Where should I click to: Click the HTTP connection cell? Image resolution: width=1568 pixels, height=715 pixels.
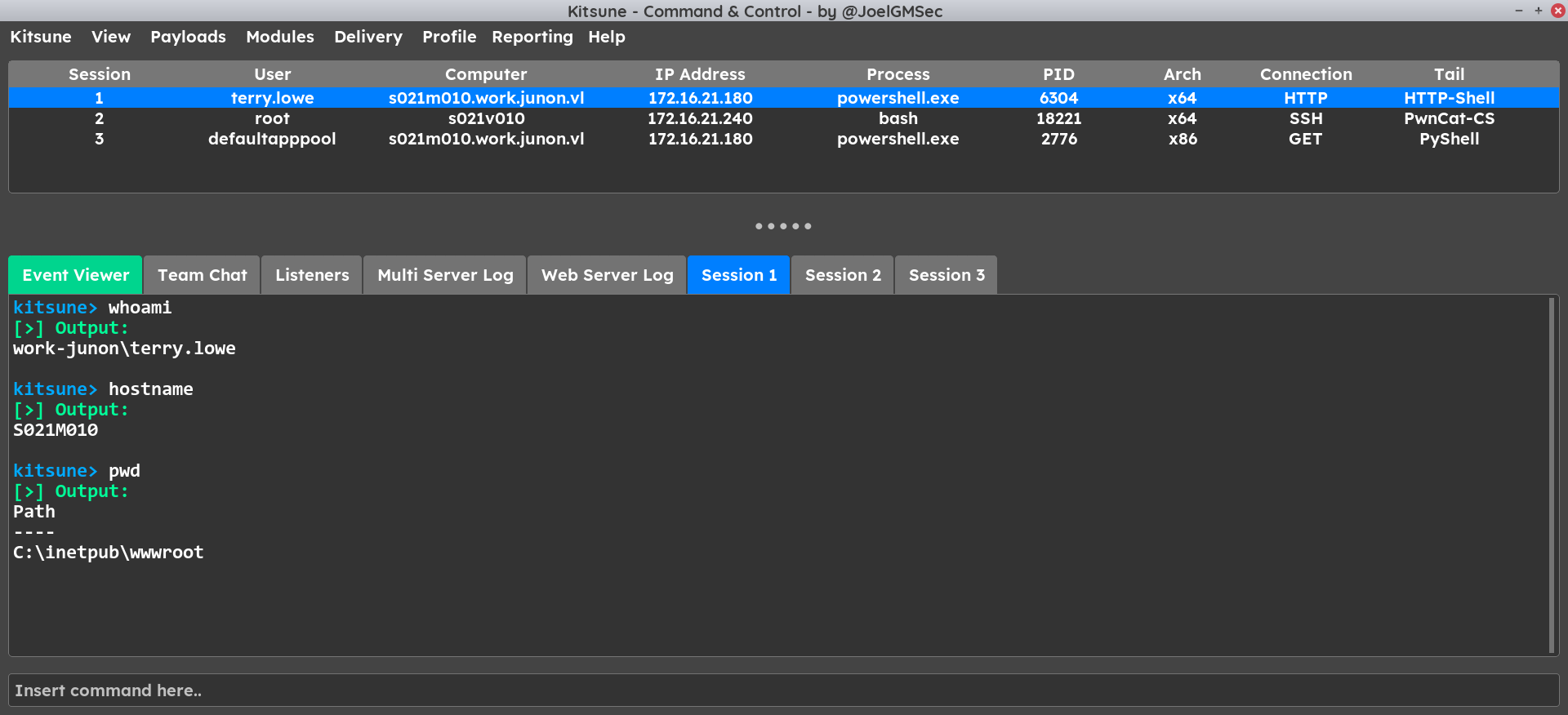[x=1306, y=98]
